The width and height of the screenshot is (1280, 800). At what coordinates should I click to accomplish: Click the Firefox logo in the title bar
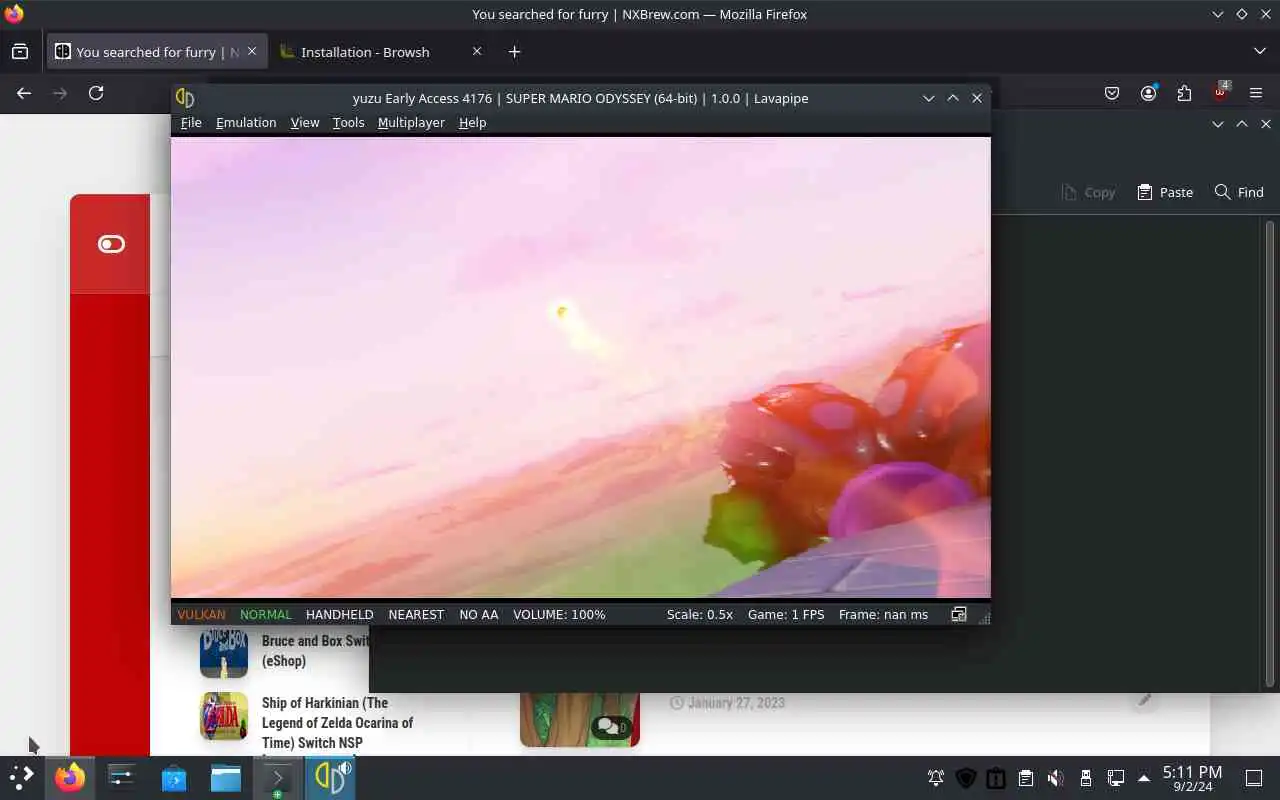(x=14, y=14)
